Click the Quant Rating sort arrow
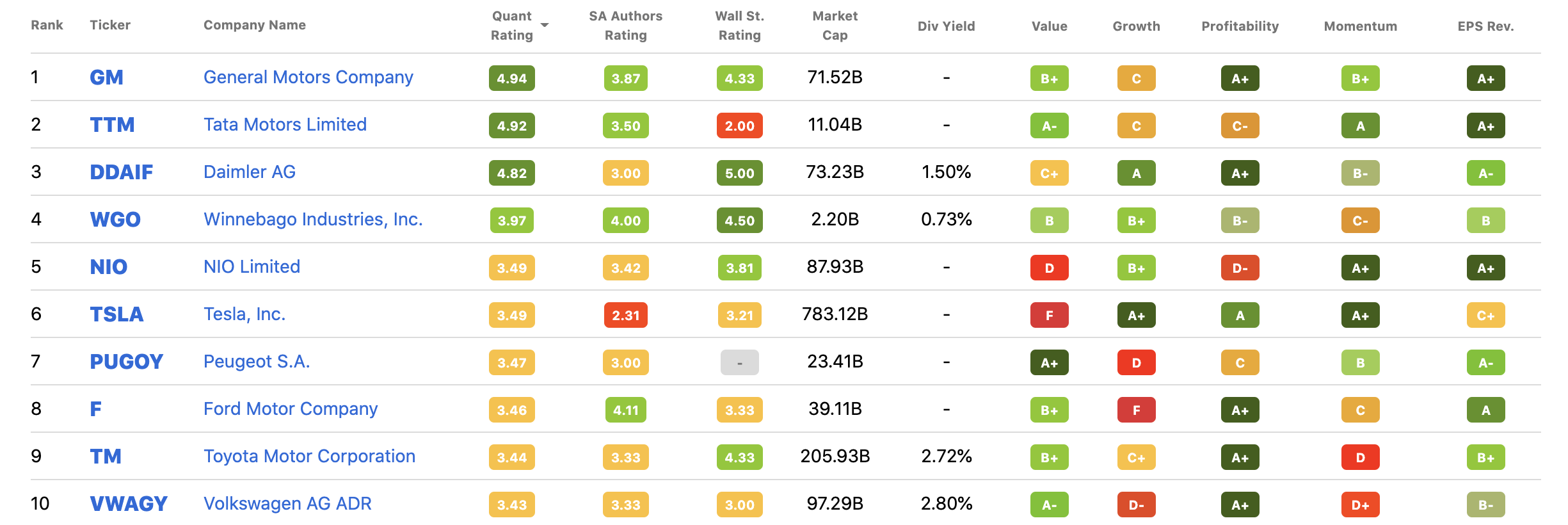The width and height of the screenshot is (1568, 525). point(545,25)
